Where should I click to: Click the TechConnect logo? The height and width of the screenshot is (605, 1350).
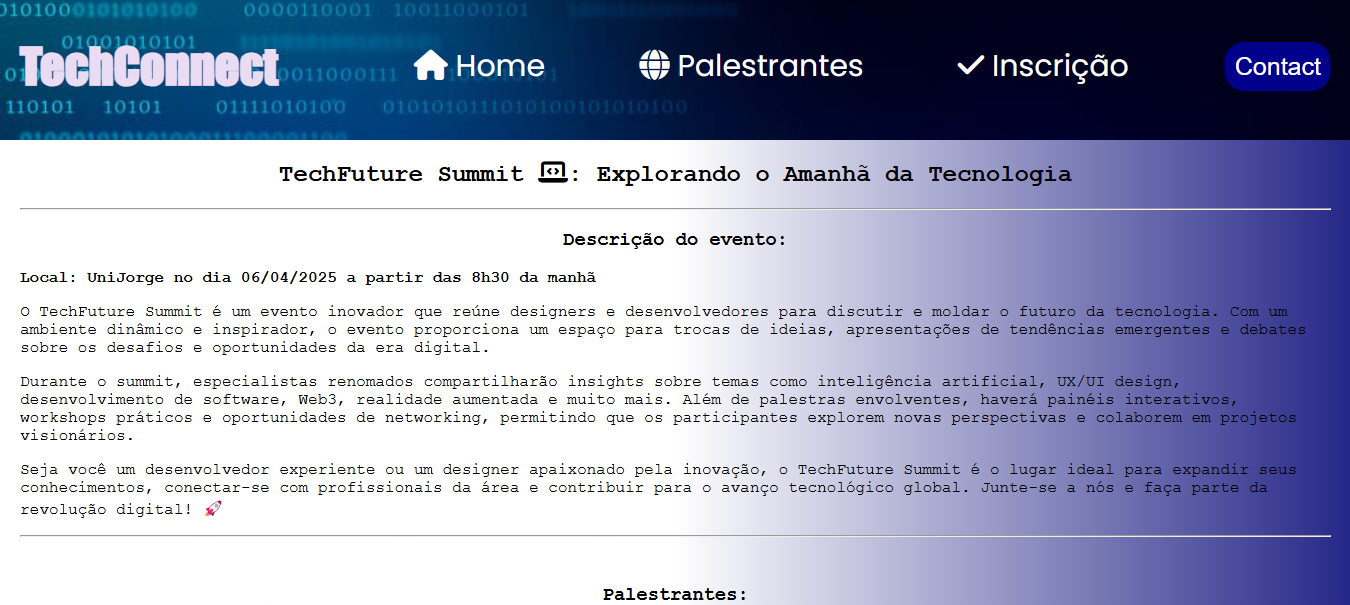point(149,67)
